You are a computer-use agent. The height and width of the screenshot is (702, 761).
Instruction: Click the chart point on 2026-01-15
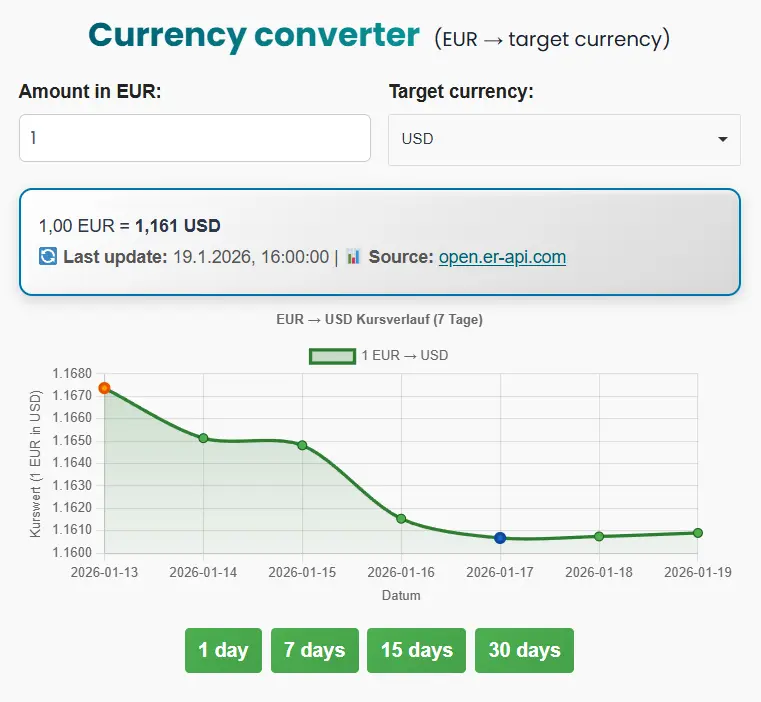(302, 445)
